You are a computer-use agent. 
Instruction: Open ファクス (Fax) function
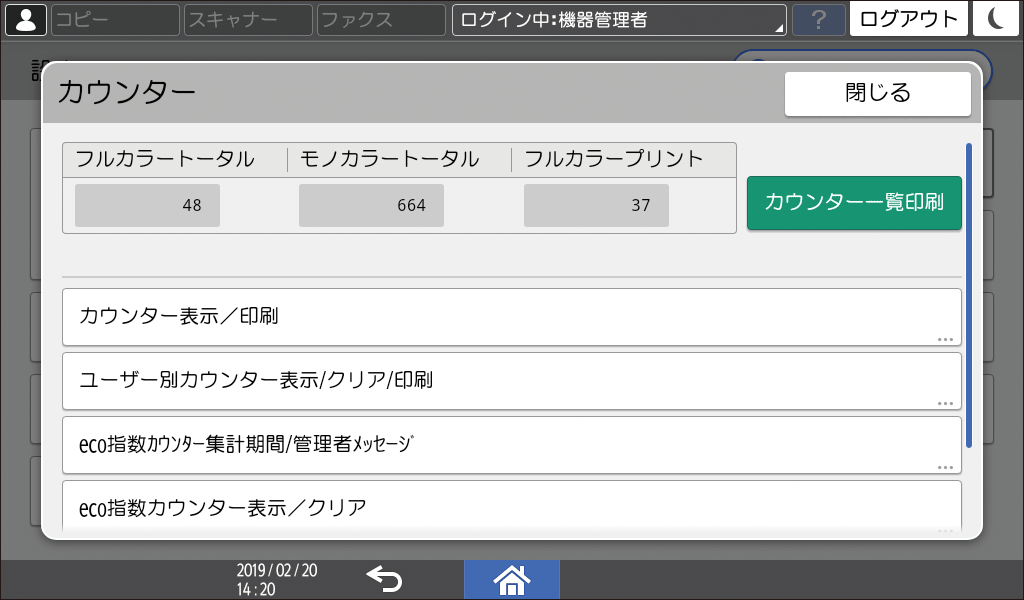pyautogui.click(x=380, y=18)
